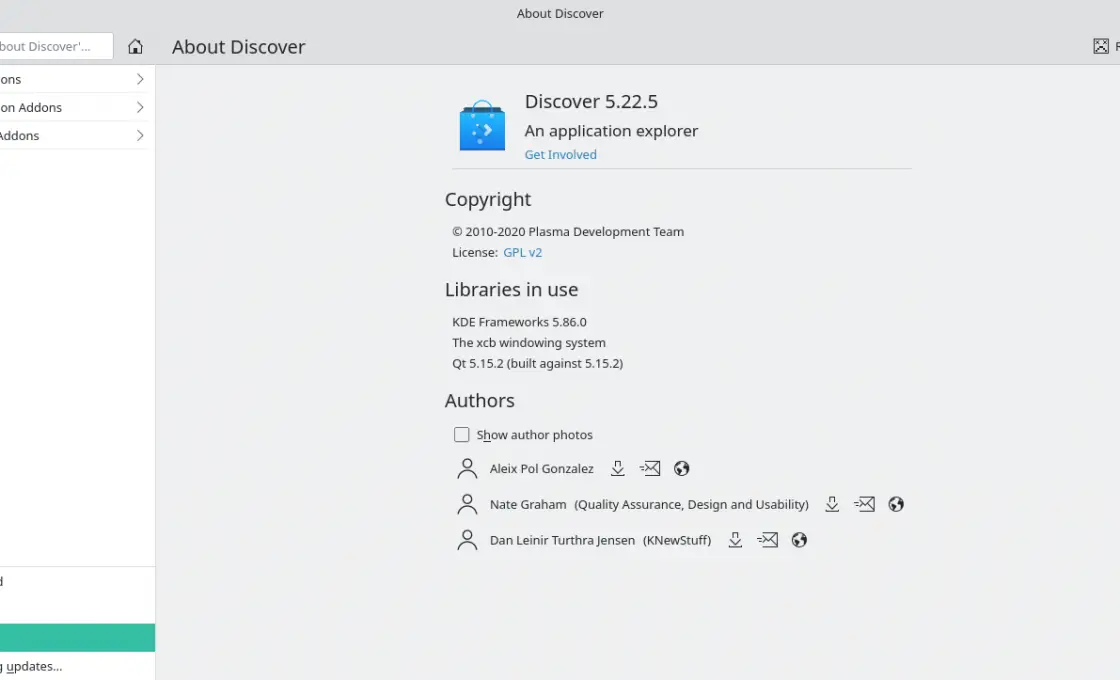
Task: Go to the Home page icon
Action: point(135,46)
